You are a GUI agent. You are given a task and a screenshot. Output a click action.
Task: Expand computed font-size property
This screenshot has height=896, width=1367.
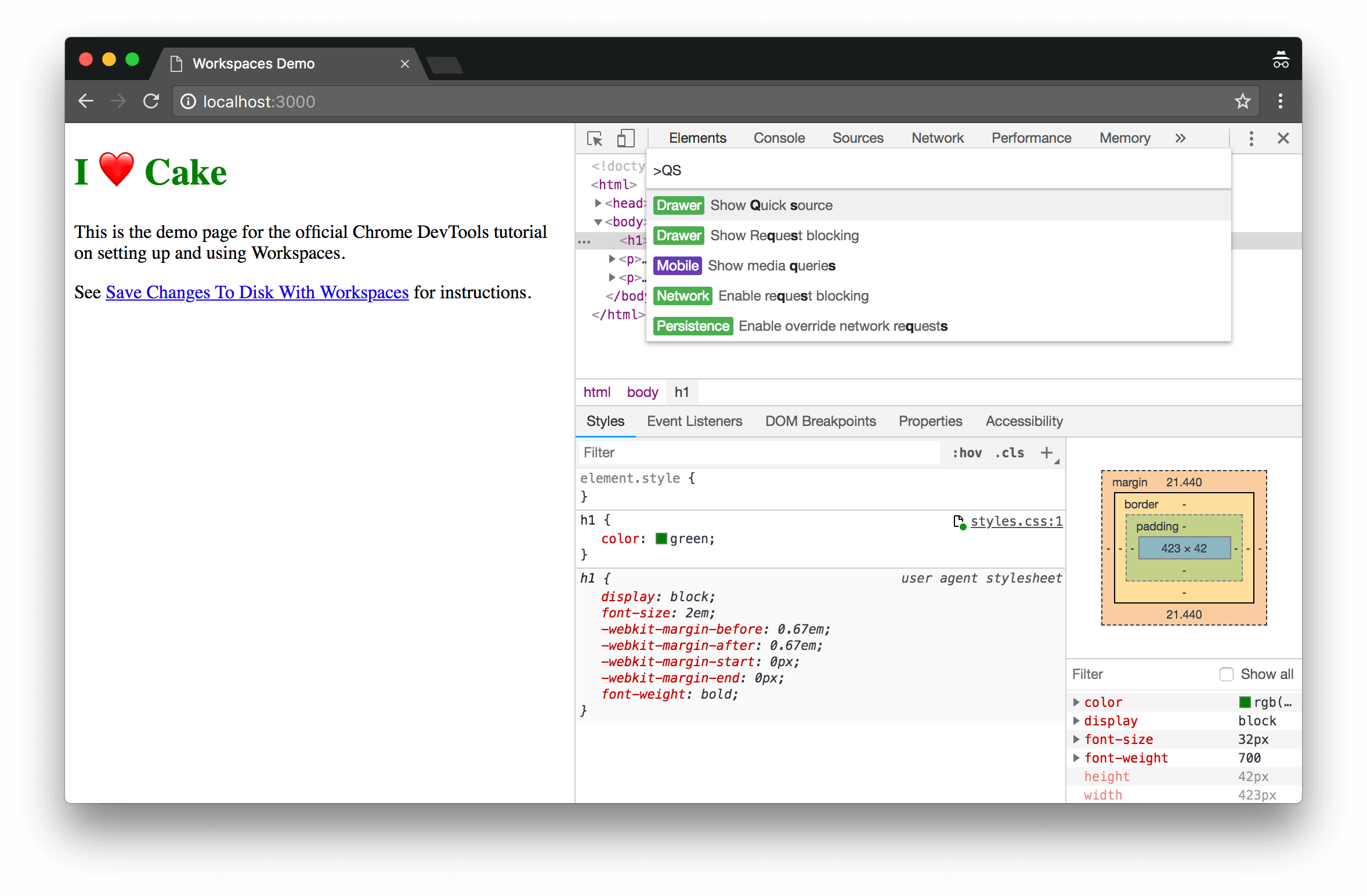[x=1076, y=739]
